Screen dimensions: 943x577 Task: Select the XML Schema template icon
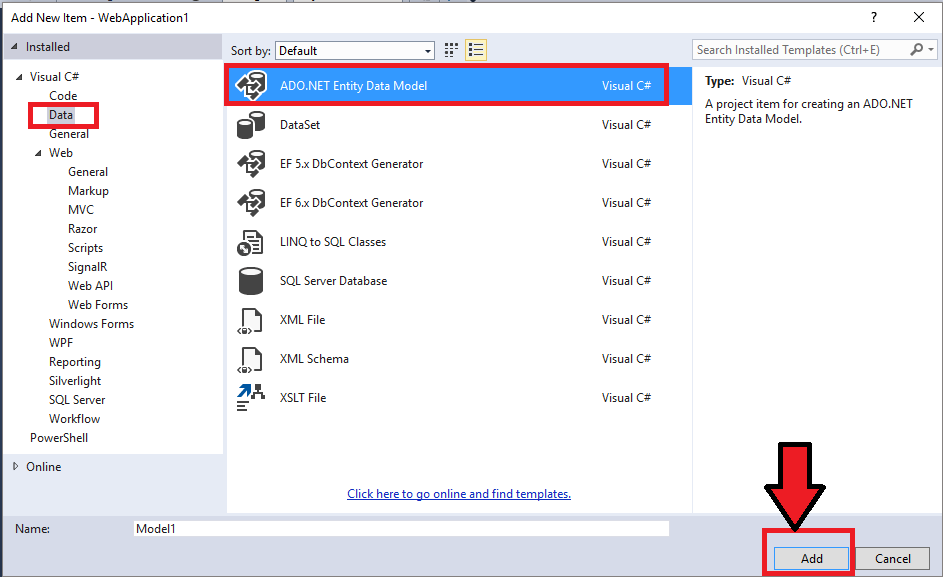250,358
